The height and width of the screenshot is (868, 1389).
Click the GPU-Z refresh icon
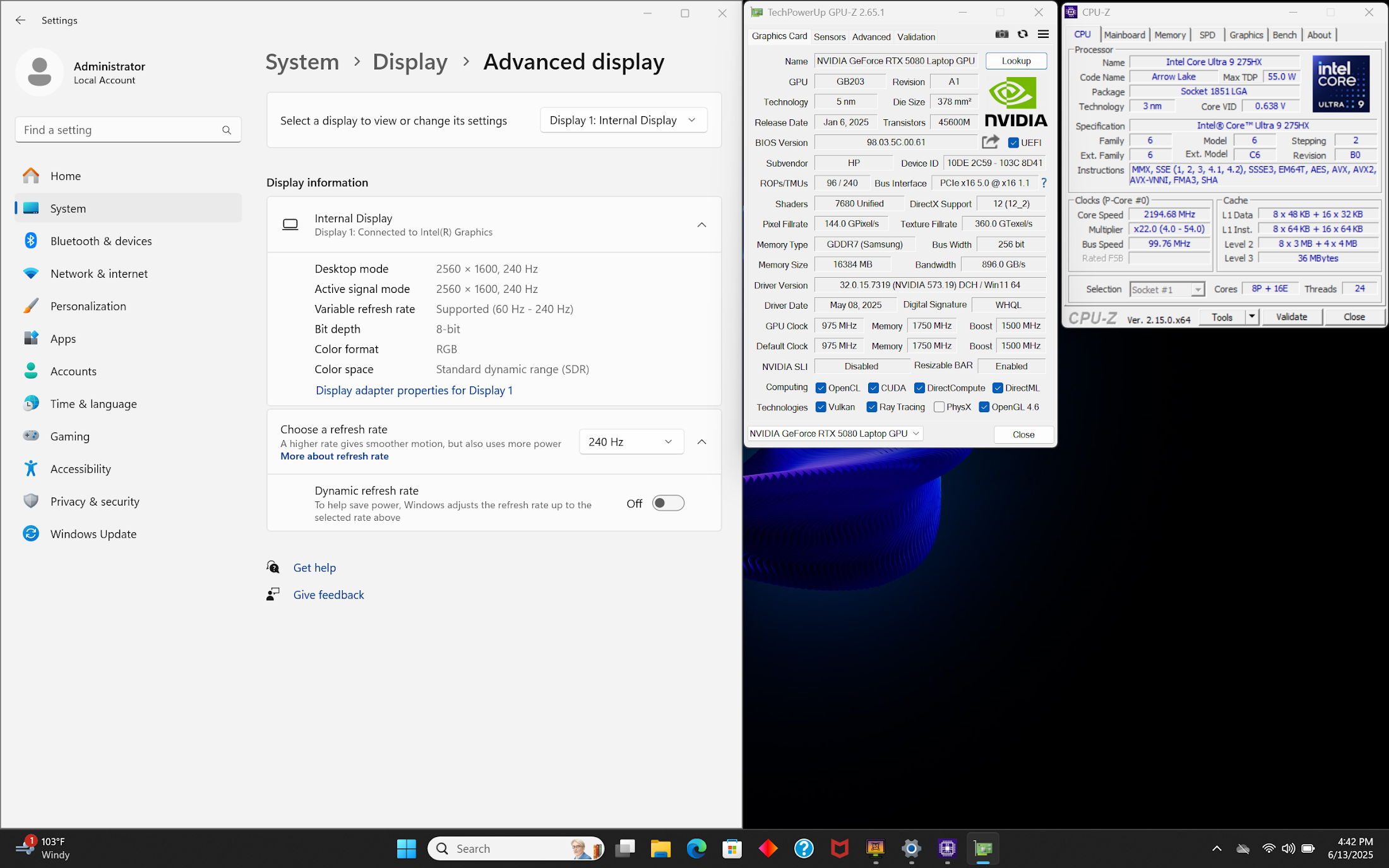(x=1022, y=34)
